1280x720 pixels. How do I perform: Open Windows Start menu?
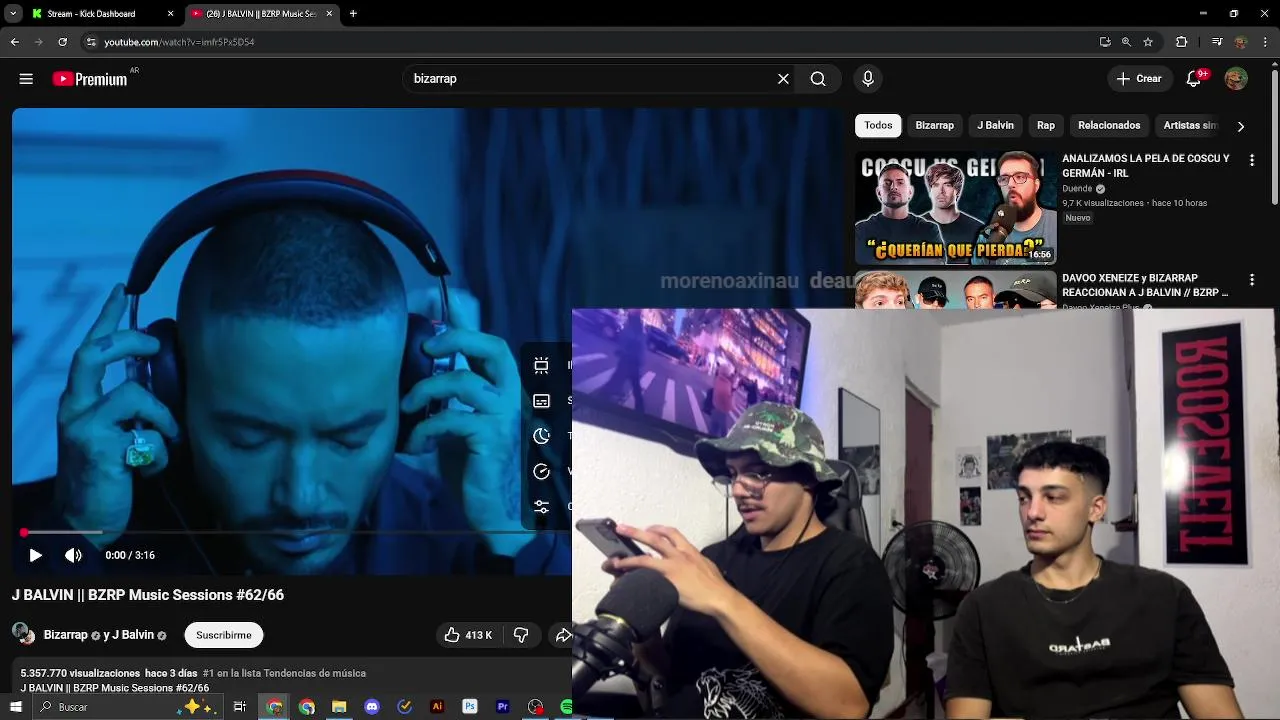pyautogui.click(x=15, y=707)
